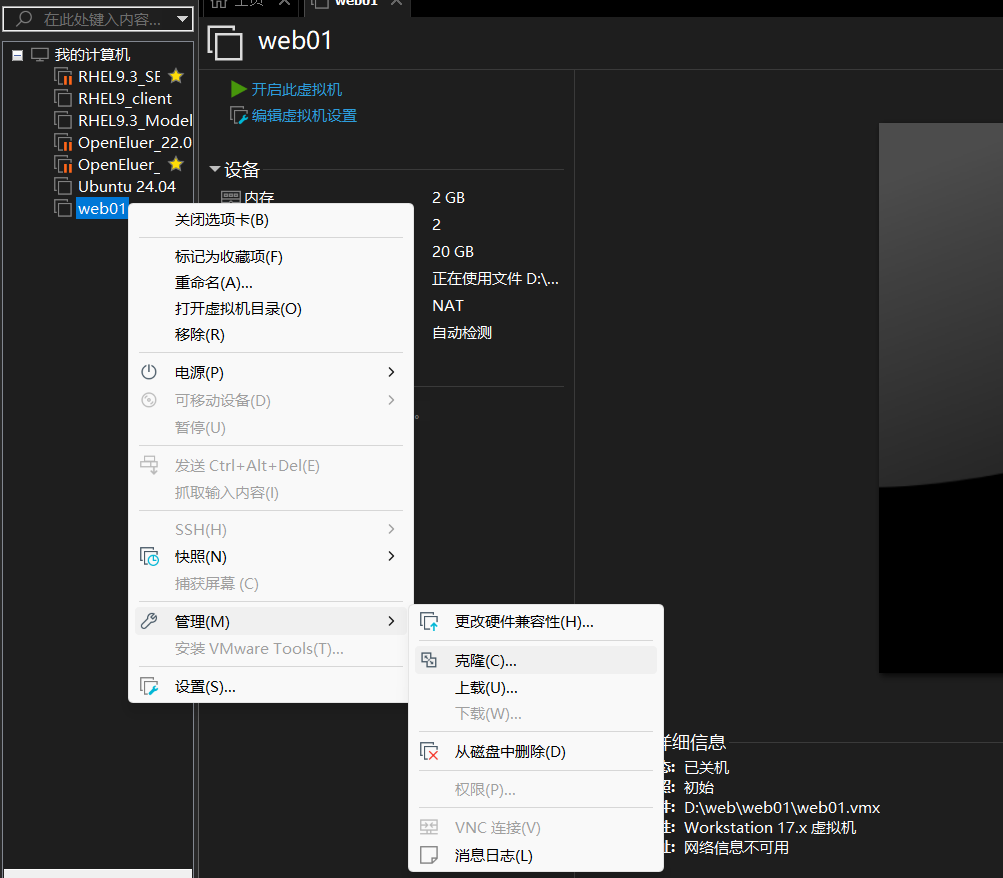The width and height of the screenshot is (1003, 878).
Task: Select 上载(U)... in manage submenu
Action: coord(536,688)
